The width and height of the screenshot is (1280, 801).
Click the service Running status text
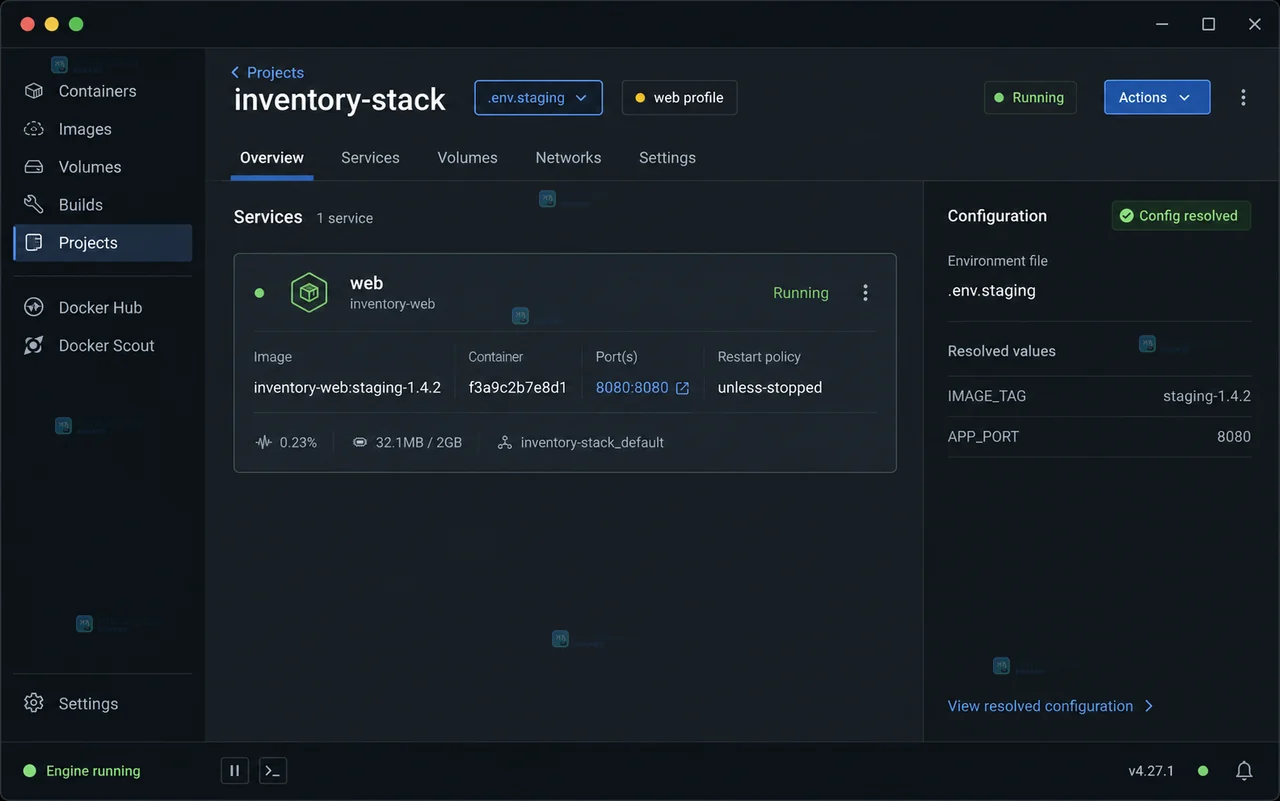(801, 293)
